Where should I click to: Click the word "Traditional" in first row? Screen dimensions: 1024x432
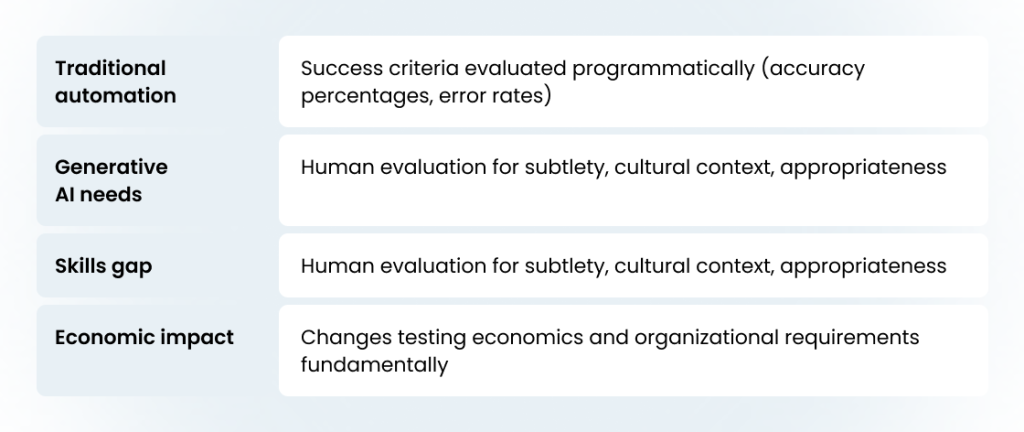110,69
